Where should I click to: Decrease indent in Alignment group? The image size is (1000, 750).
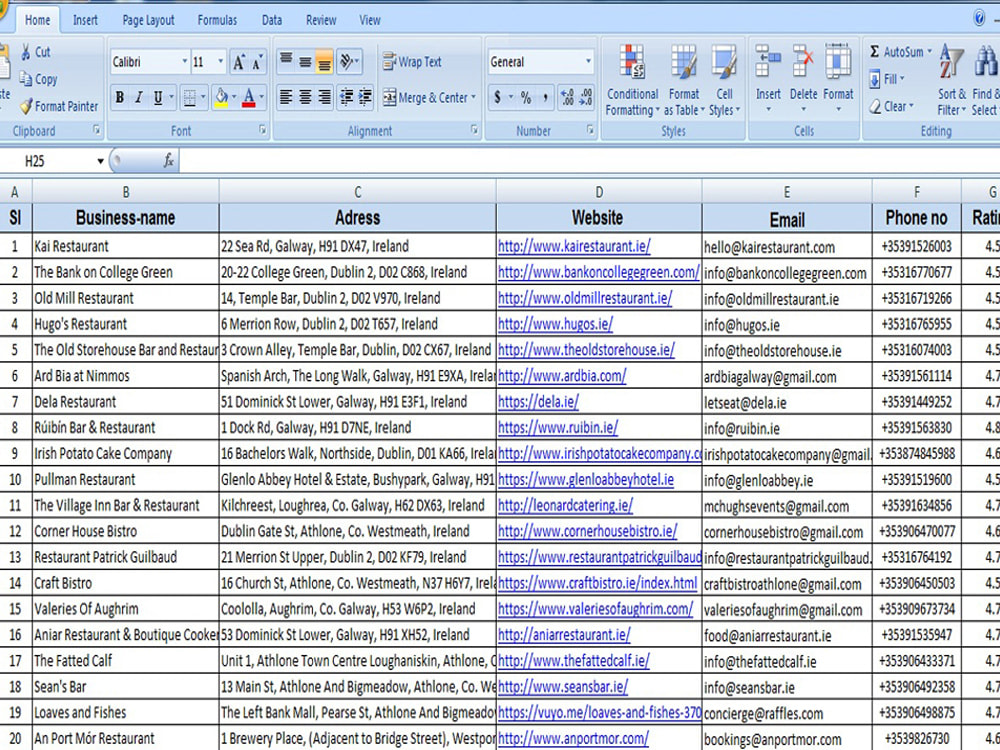point(346,97)
